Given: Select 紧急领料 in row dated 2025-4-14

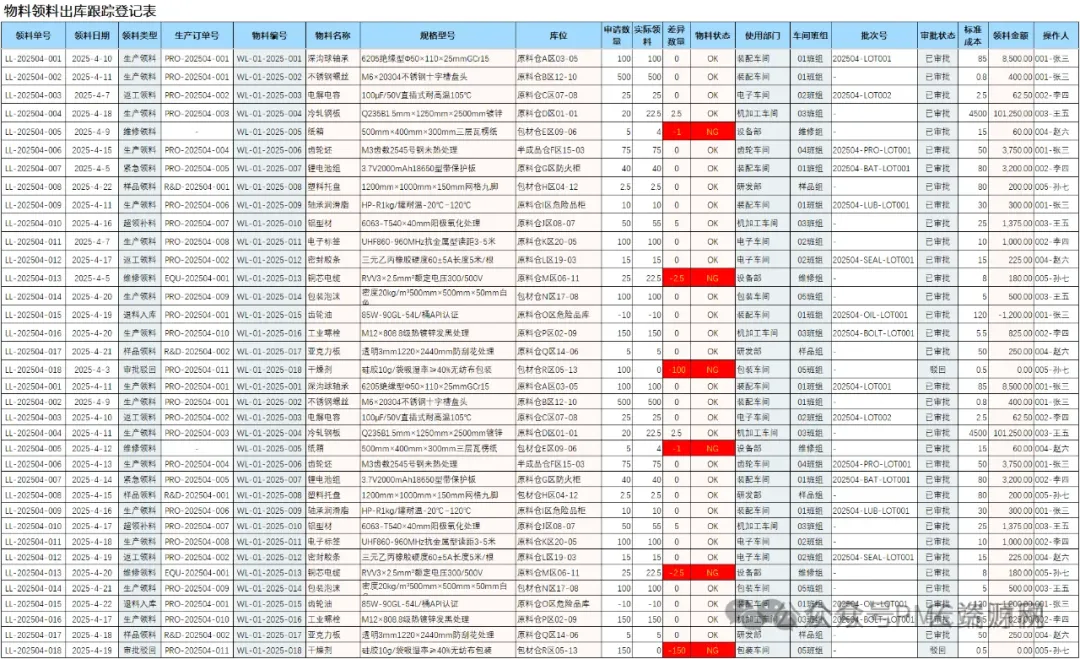Looking at the screenshot, I should tap(139, 479).
